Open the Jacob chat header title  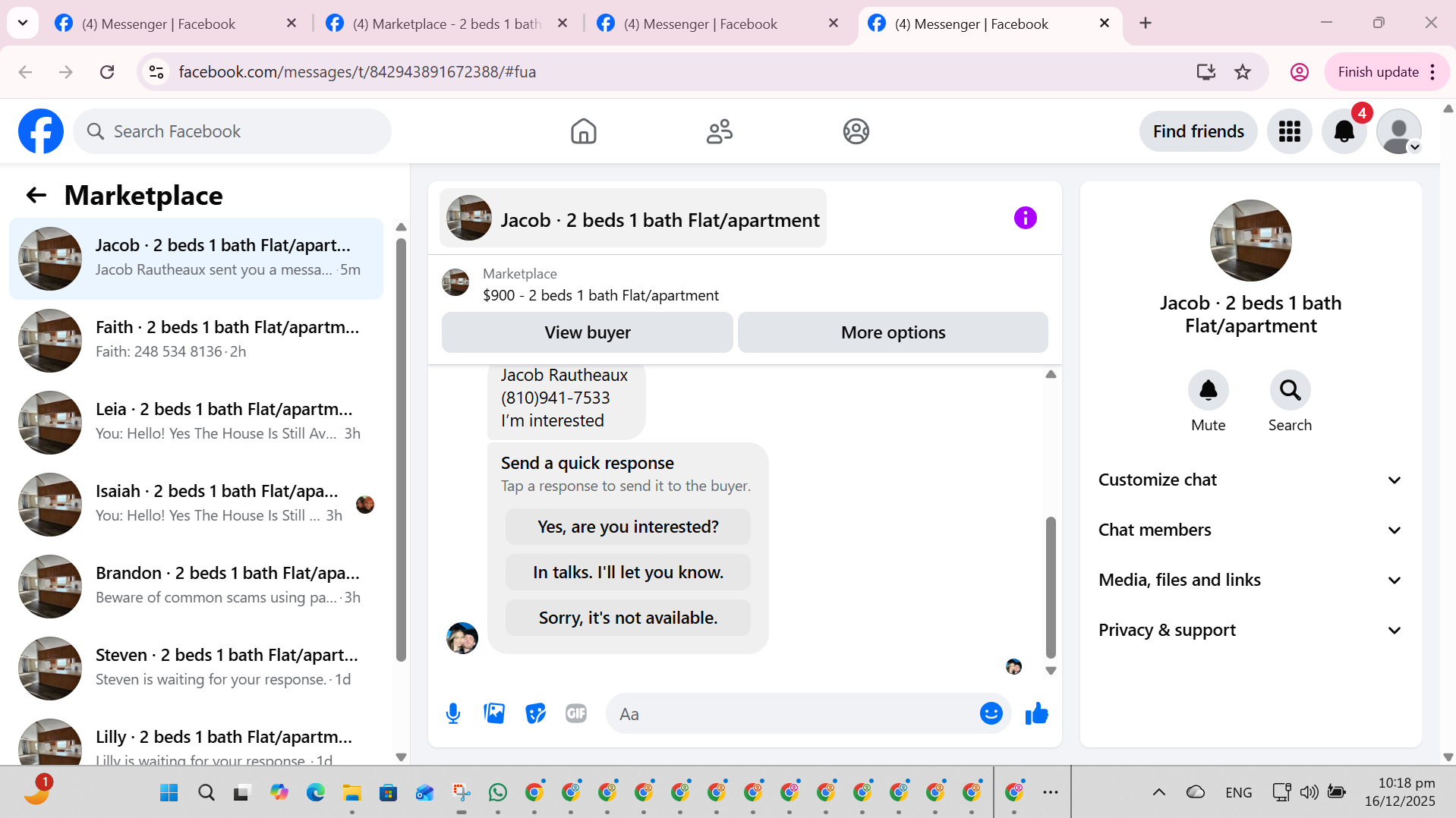pos(633,219)
